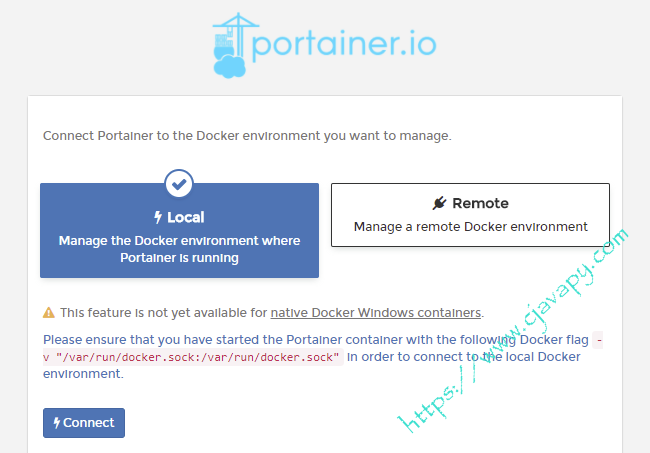Viewport: 650px width, 453px height.
Task: Select the Local environment option
Action: point(179,230)
